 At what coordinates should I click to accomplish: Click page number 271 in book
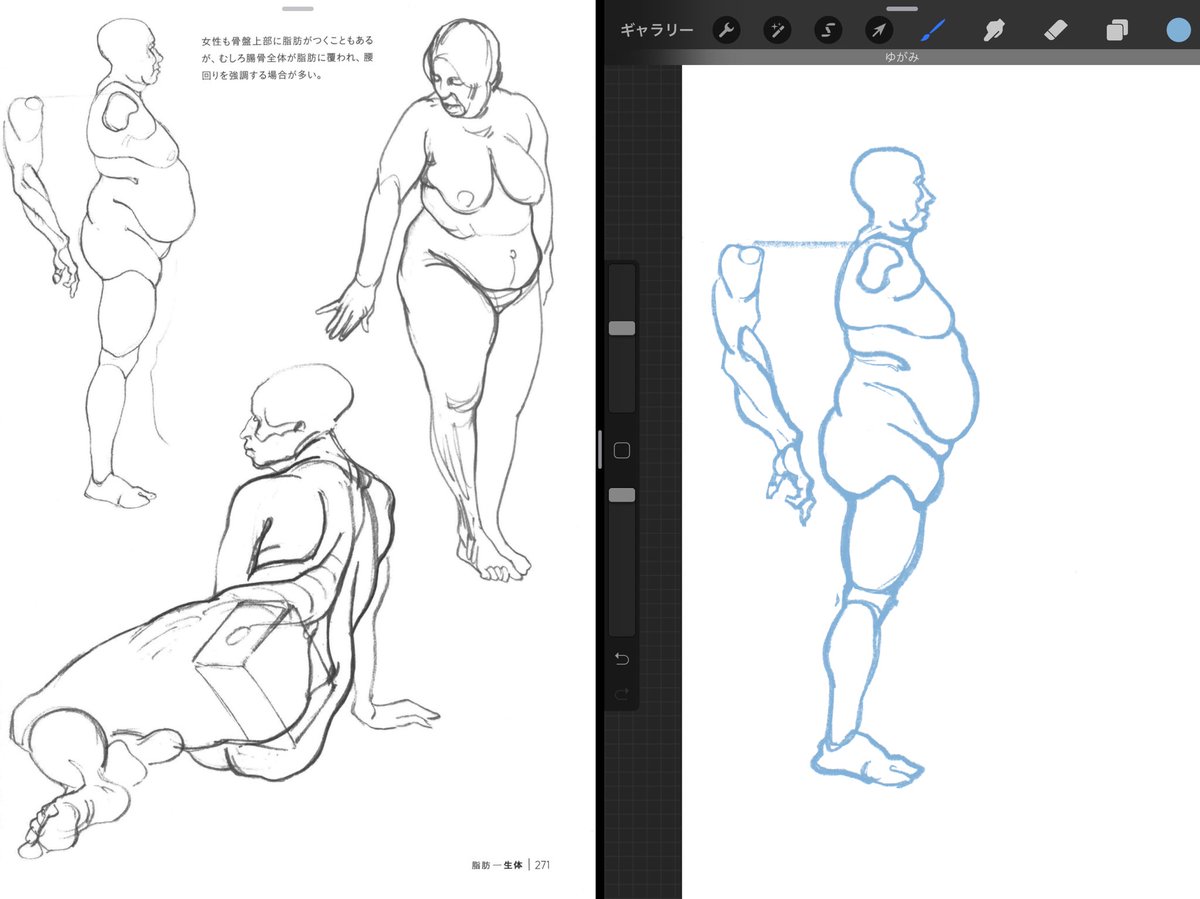point(543,866)
